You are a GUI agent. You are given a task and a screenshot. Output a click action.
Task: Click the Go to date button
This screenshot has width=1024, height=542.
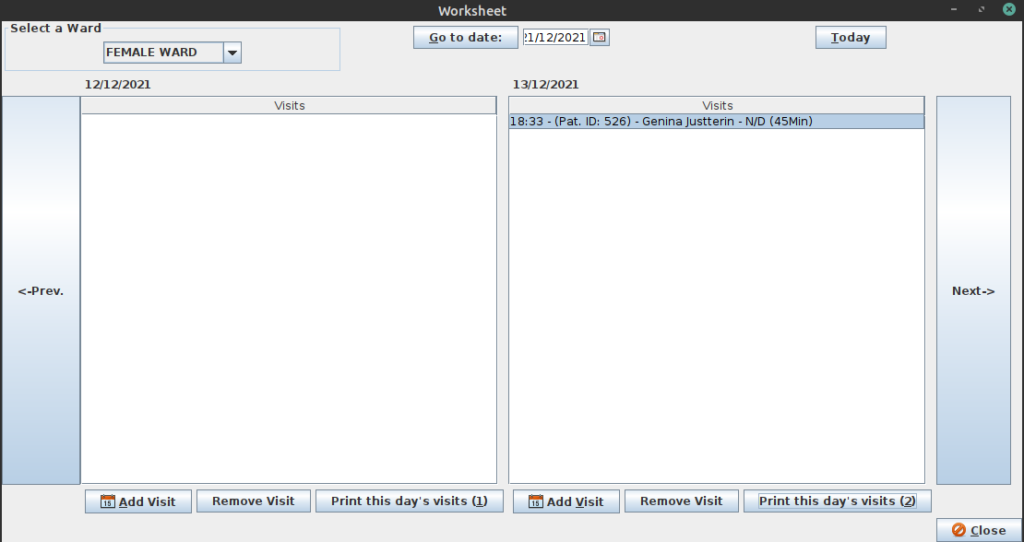466,37
